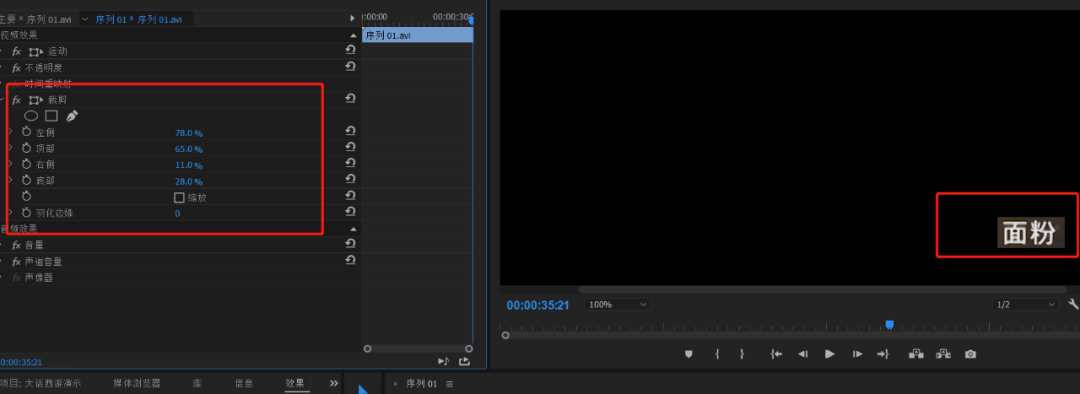Select the 序列 01.avi clip bar in effect timeline
Image resolution: width=1080 pixels, height=394 pixels.
418,35
